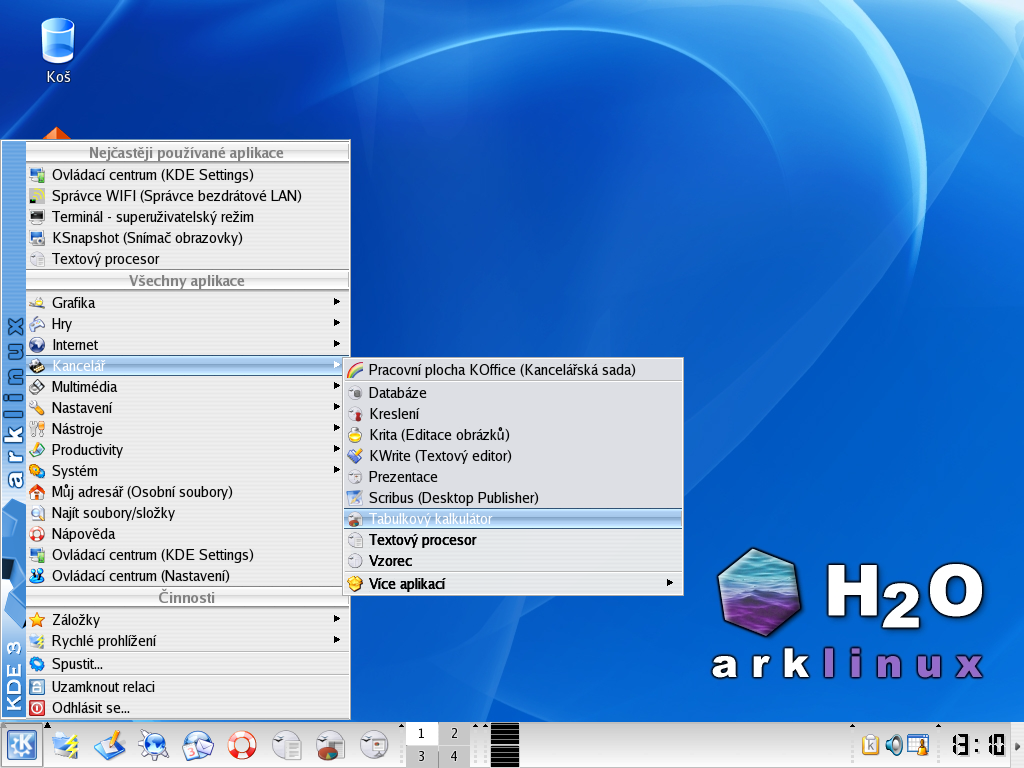Open Textový procesor under Nejčastěji používané aplikace
Image resolution: width=1024 pixels, height=768 pixels.
click(187, 259)
